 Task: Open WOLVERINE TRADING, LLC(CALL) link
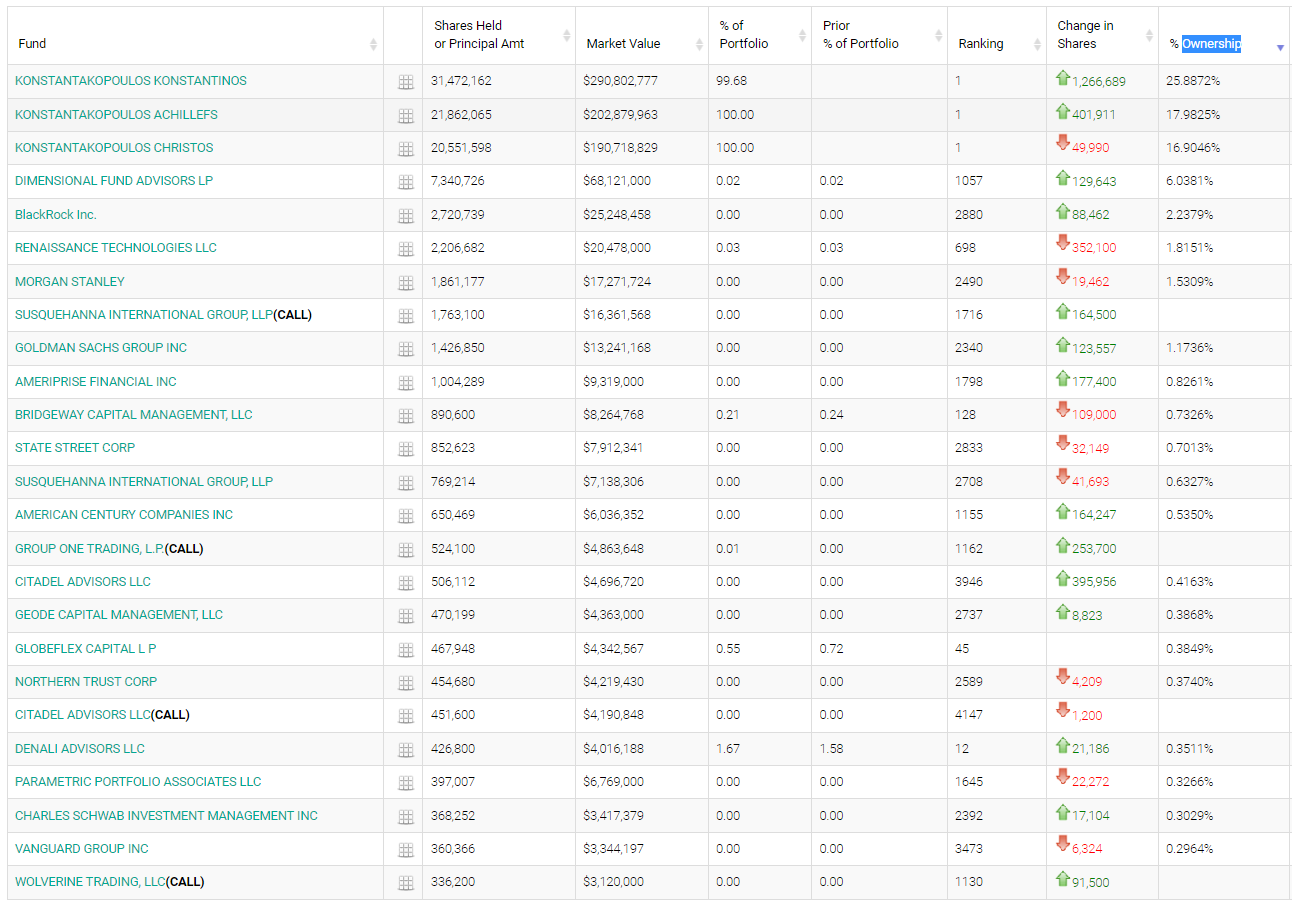pyautogui.click(x=109, y=882)
